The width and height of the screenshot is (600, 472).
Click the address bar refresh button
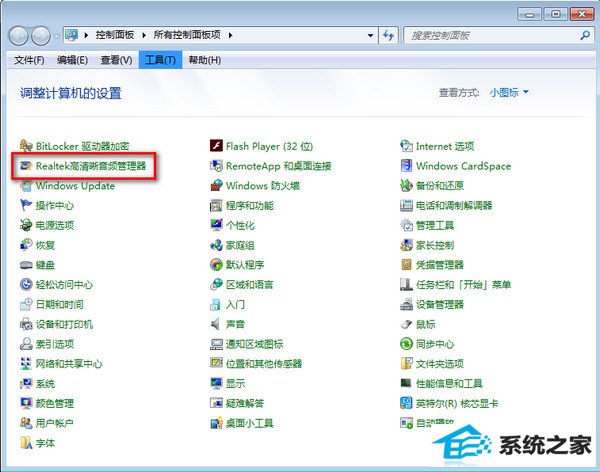pyautogui.click(x=388, y=36)
